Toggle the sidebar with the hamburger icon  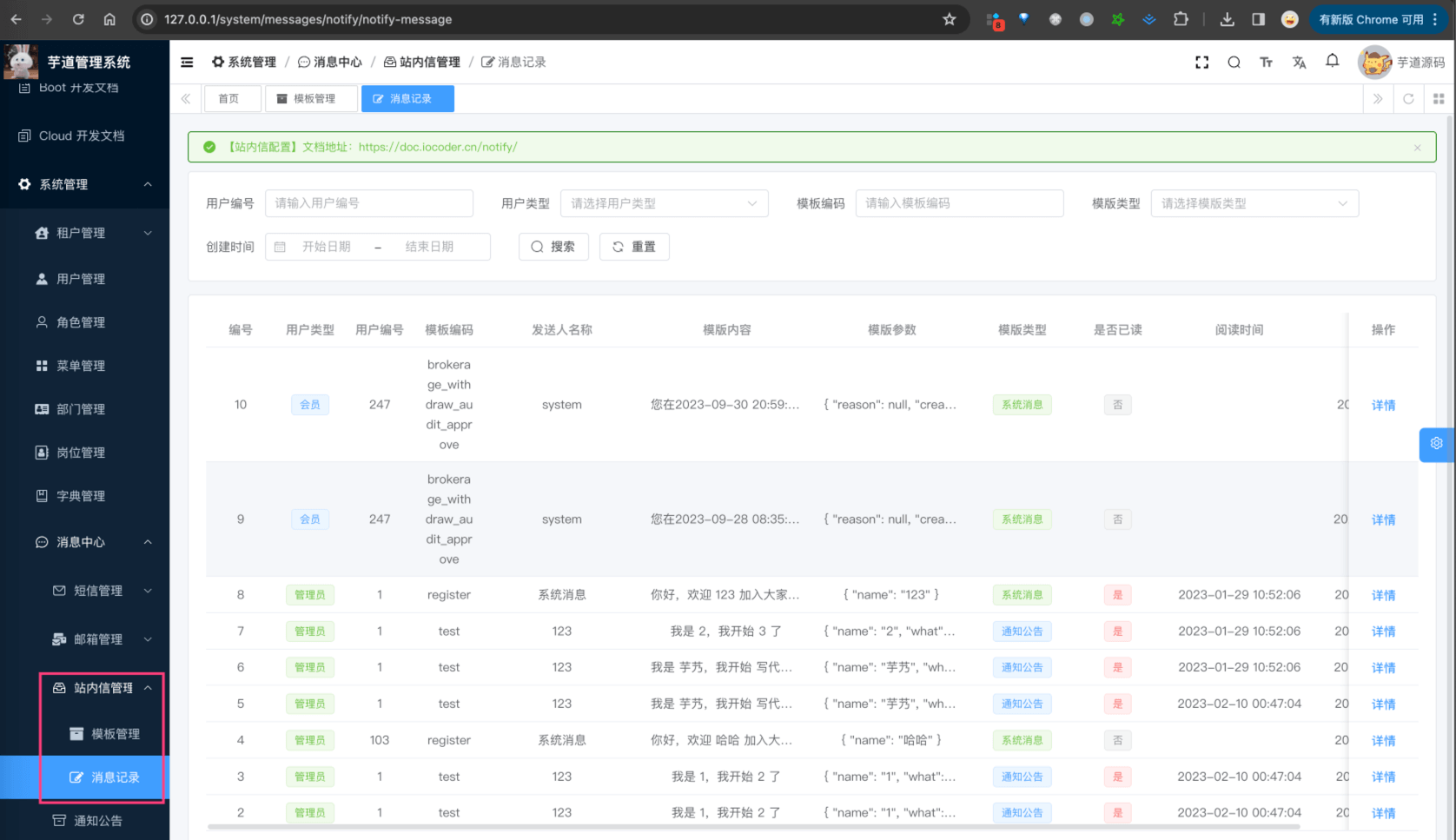point(187,62)
